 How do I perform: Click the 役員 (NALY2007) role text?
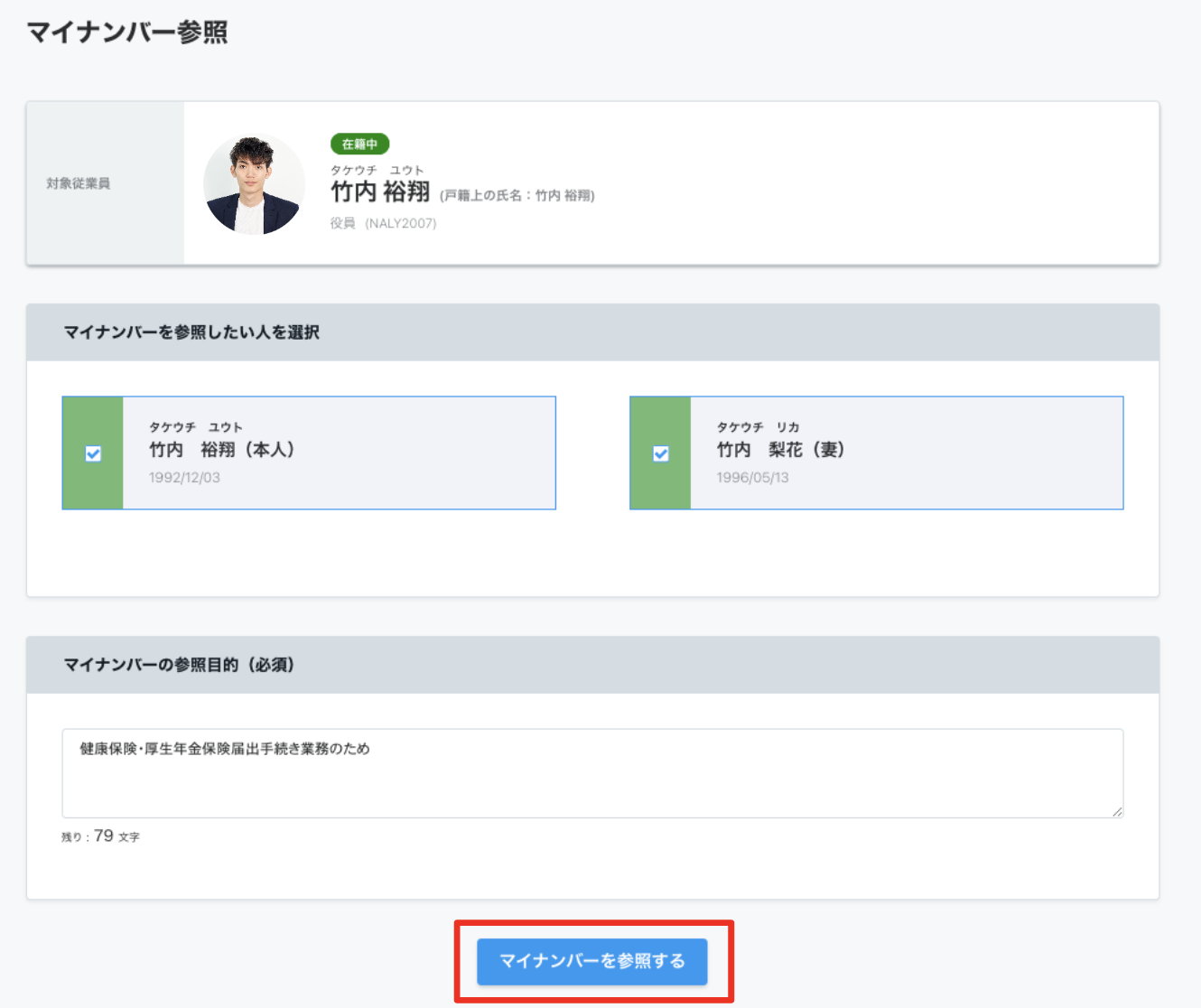[x=383, y=223]
